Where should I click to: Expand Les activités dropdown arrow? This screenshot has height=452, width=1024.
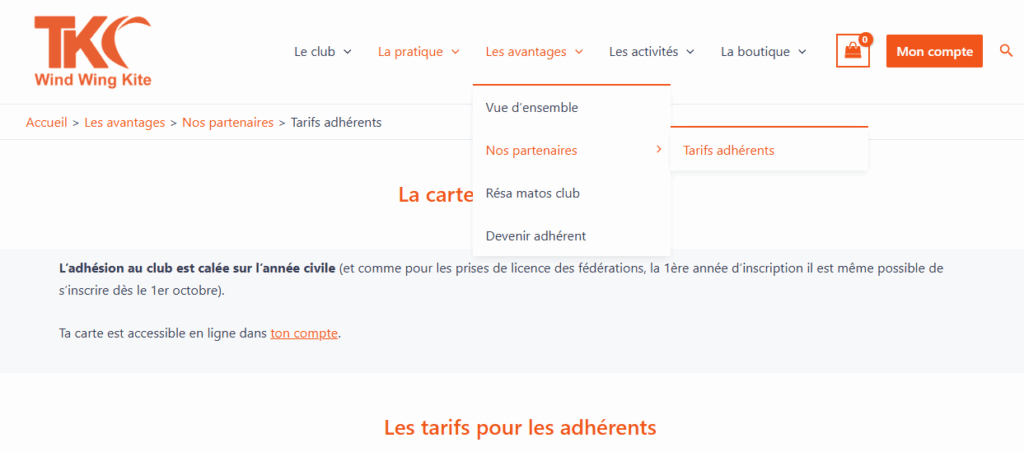click(x=690, y=52)
